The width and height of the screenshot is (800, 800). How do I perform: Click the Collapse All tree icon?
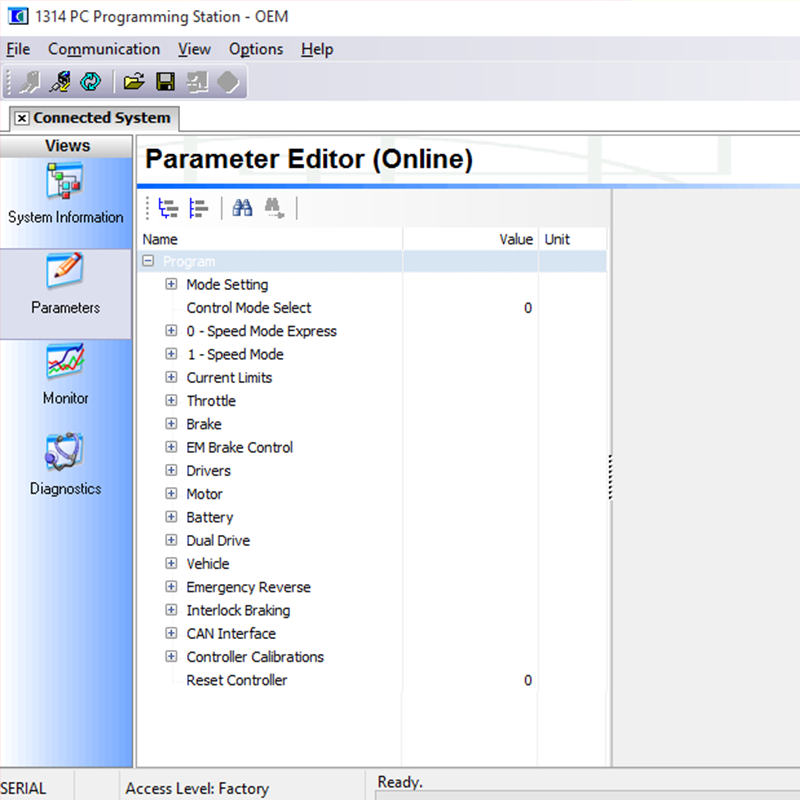pos(199,208)
